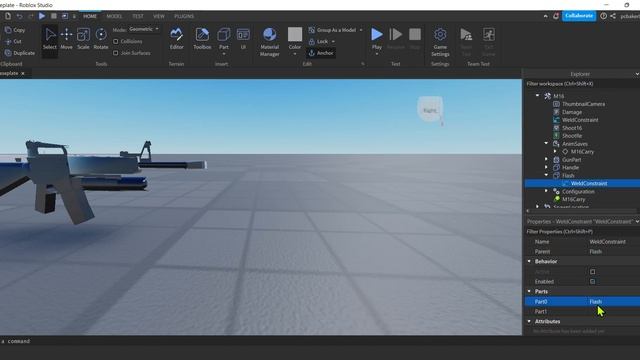Collapse the Behavior property section

(x=529, y=261)
